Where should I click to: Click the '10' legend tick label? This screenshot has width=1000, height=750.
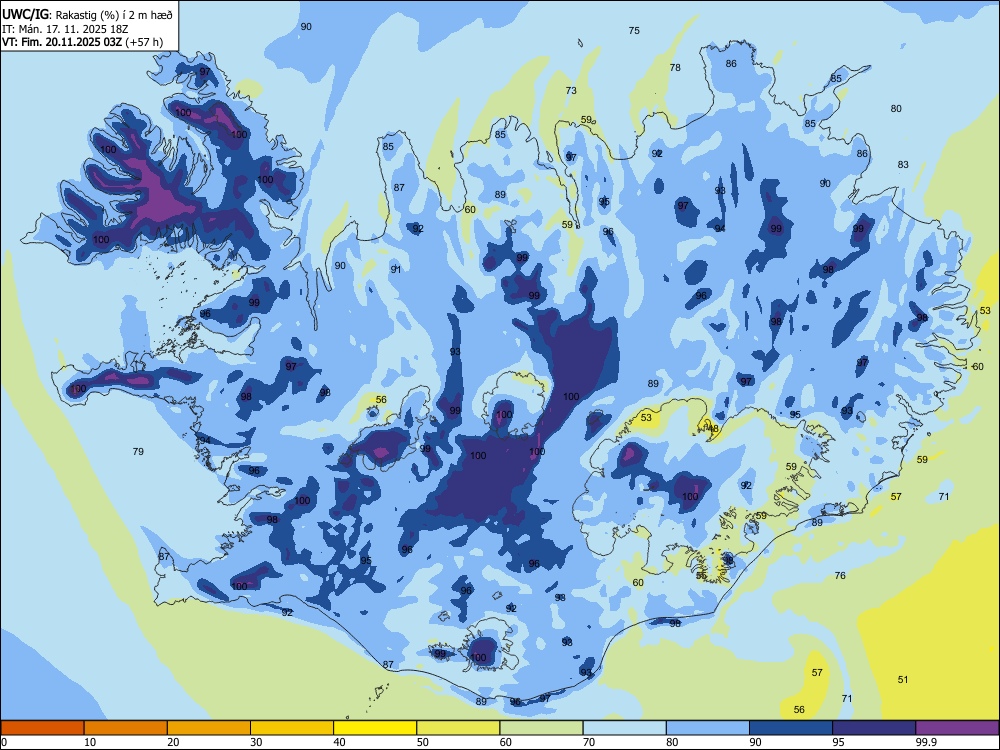(90, 742)
